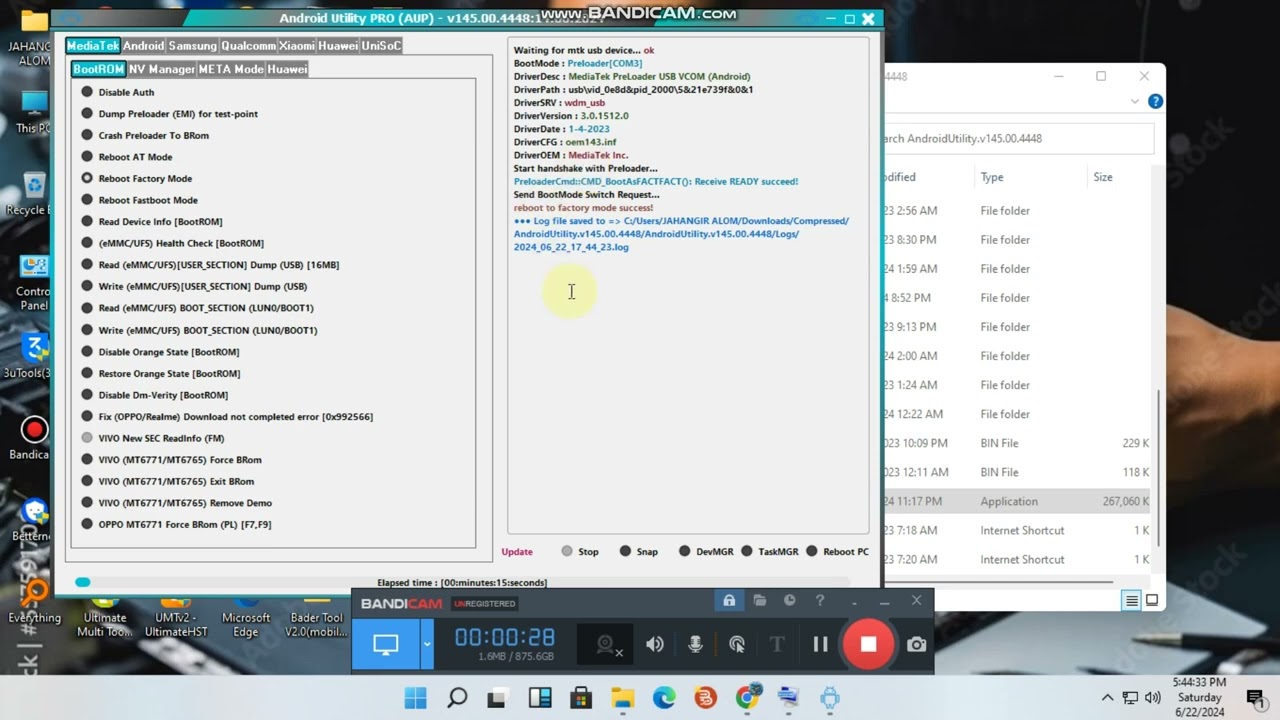Click Bandicam lock icon

[729, 601]
